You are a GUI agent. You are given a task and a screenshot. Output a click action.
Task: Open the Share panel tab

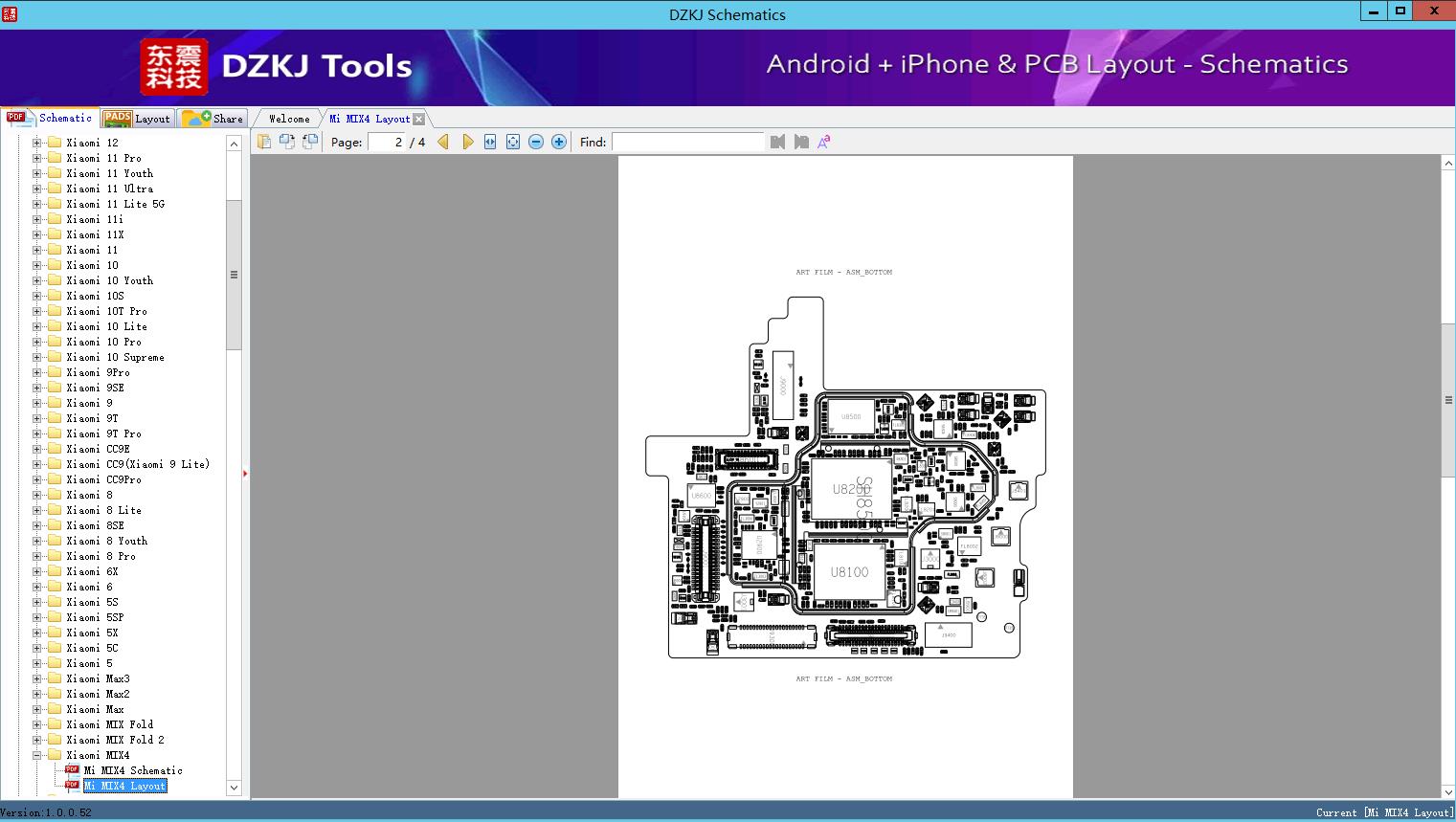pos(213,119)
